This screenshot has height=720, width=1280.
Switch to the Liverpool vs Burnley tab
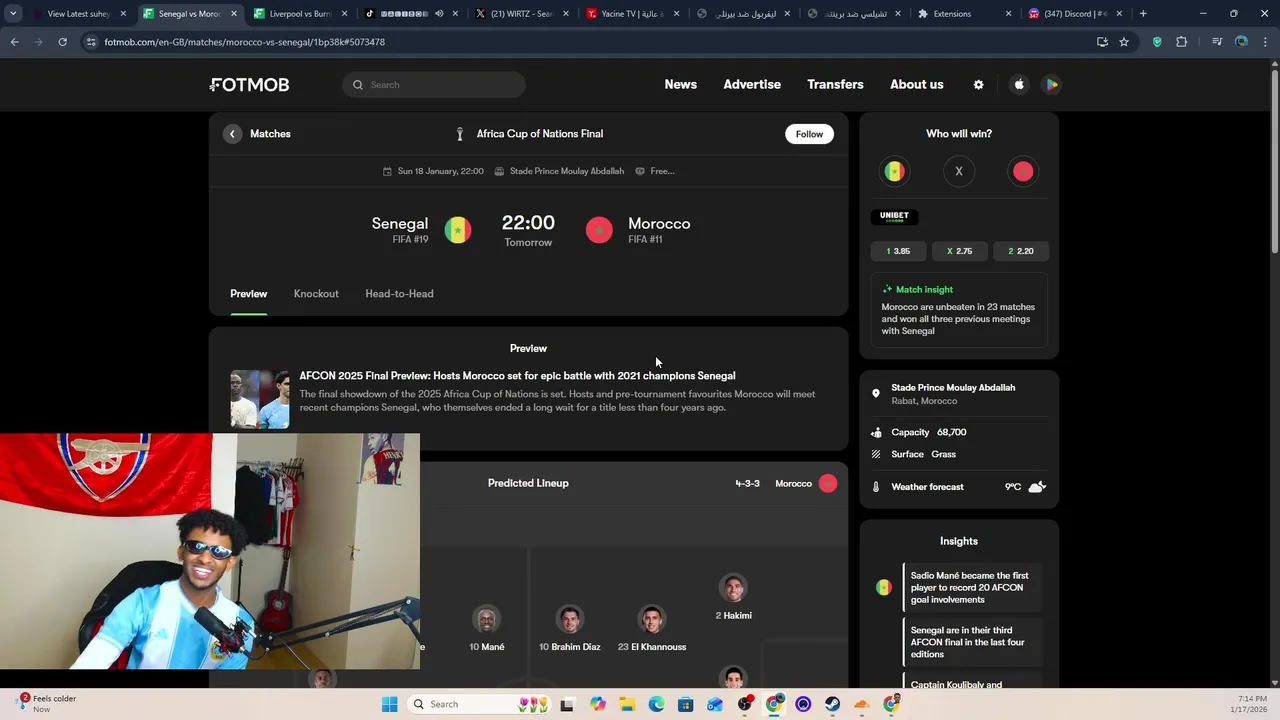tap(299, 14)
